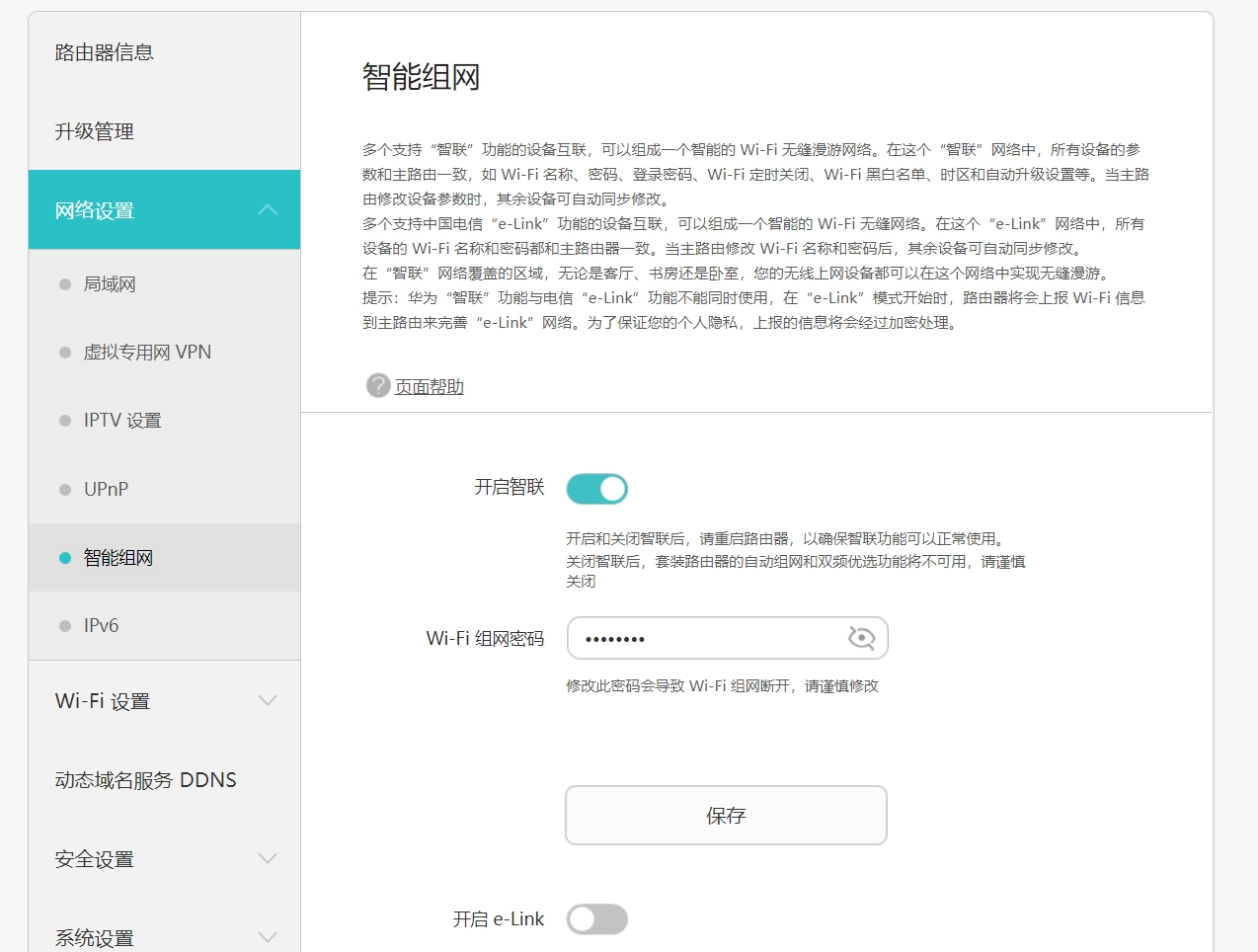This screenshot has height=952, width=1258.
Task: Open 动态域名服务 DDNS page
Action: (146, 780)
